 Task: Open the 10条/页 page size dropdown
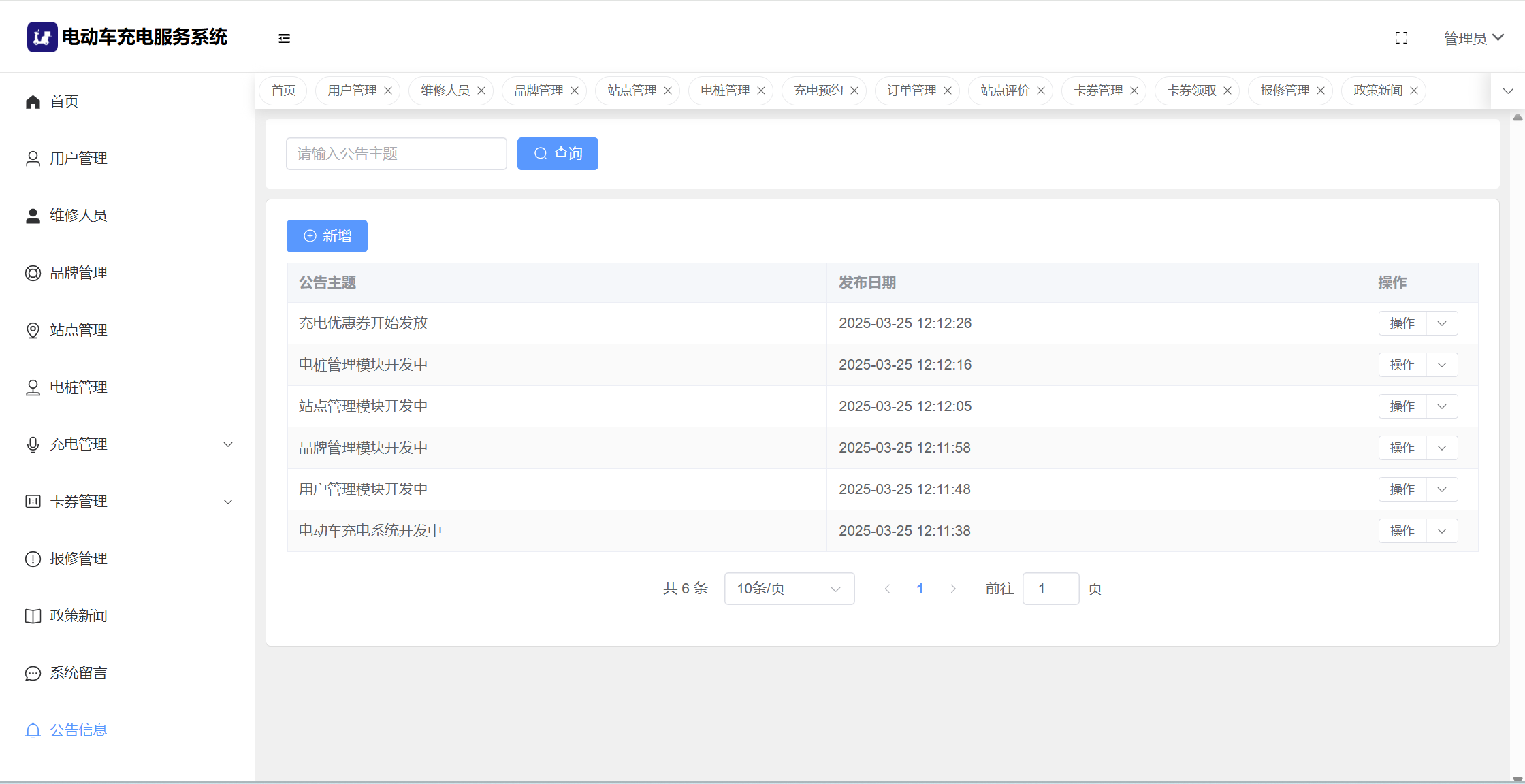click(789, 589)
